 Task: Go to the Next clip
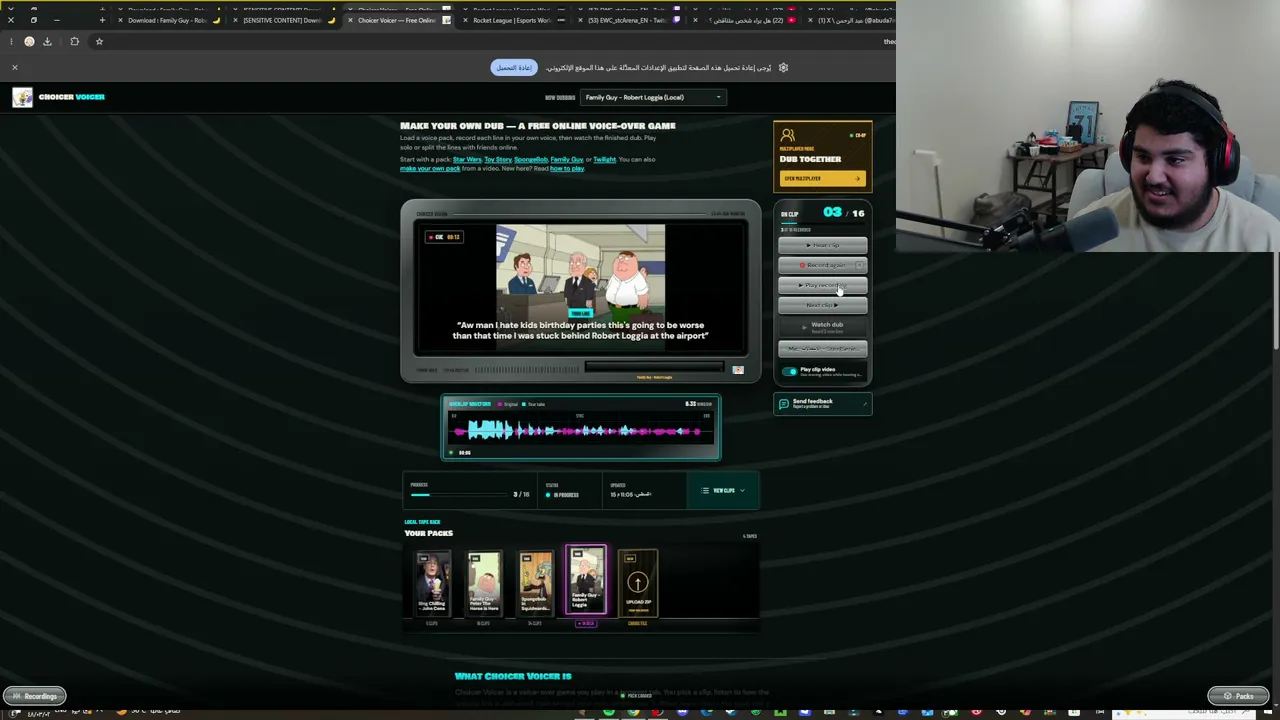(x=823, y=305)
